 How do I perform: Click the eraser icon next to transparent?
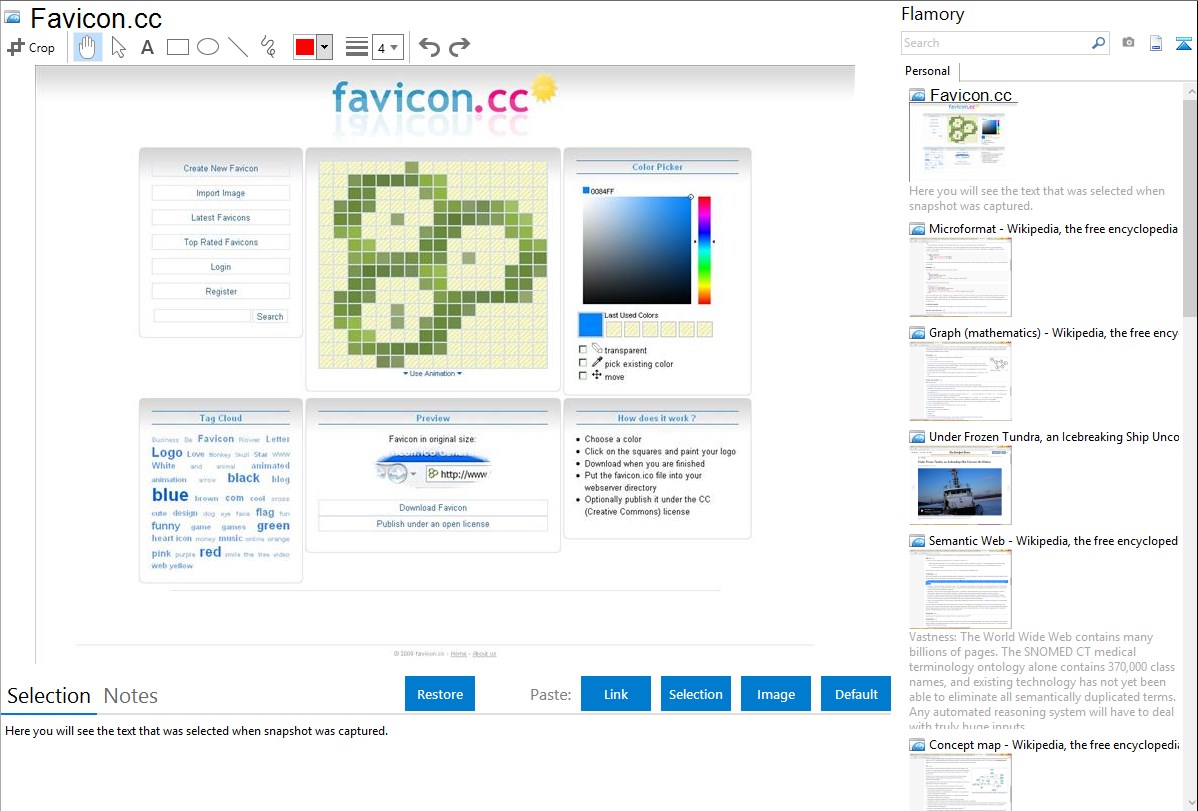597,349
